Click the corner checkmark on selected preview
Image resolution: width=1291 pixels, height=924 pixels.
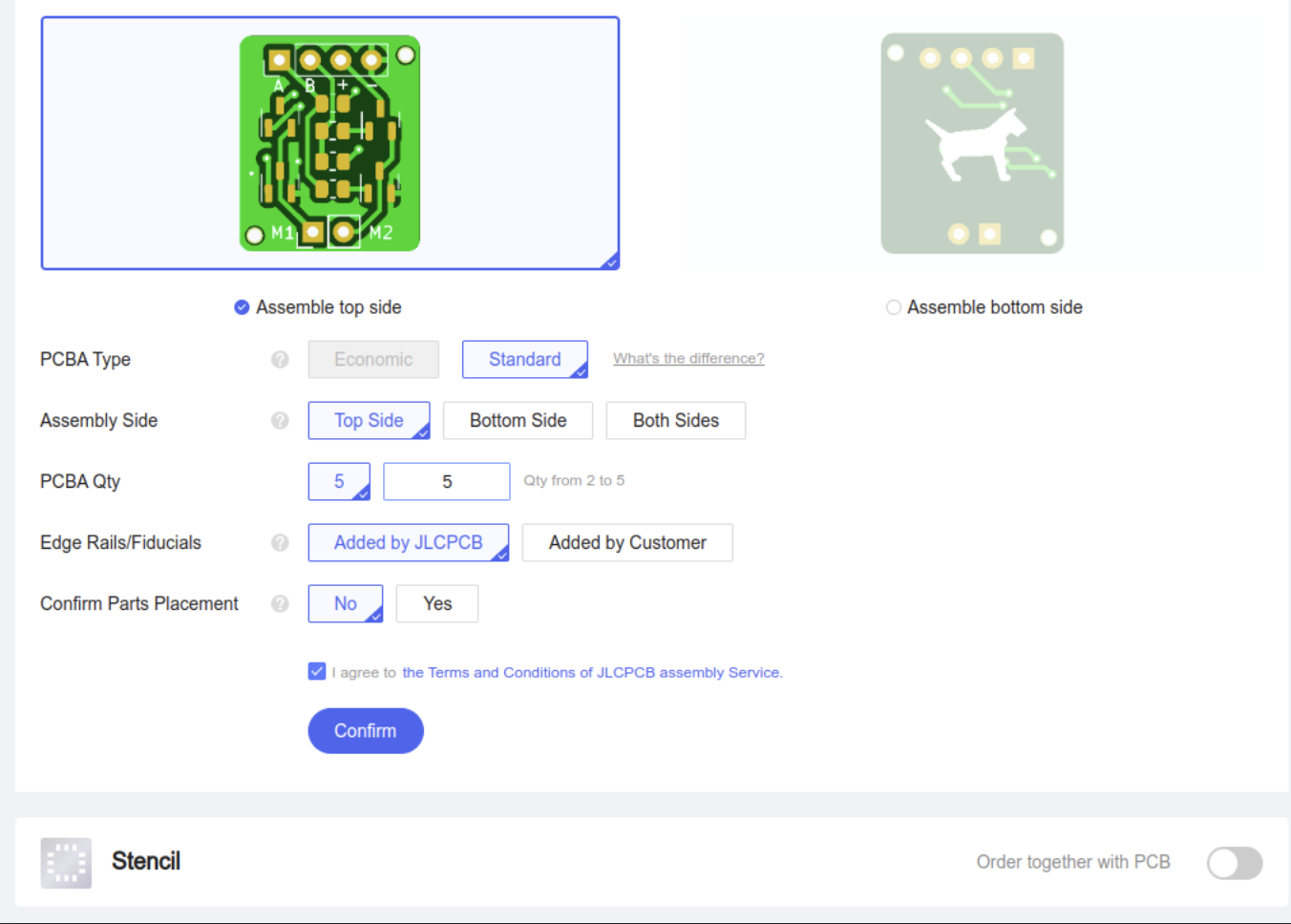pos(611,262)
